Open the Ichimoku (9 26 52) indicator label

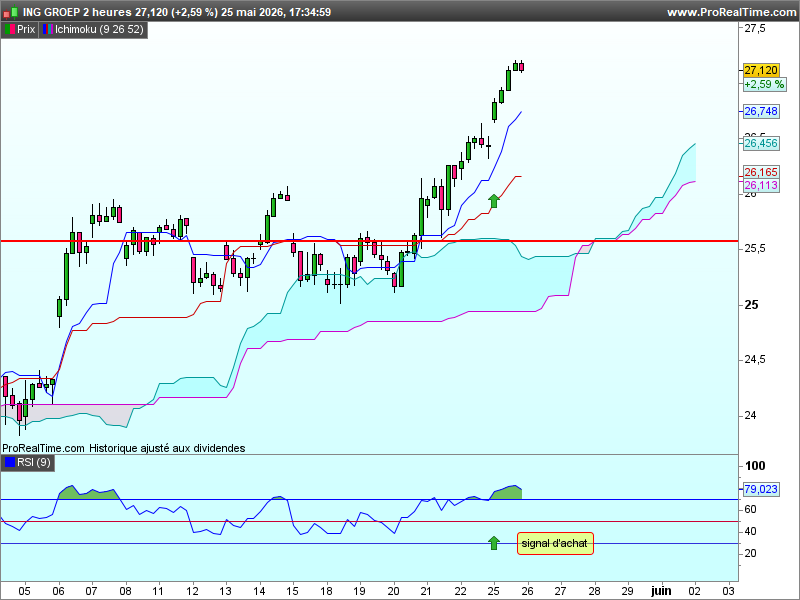(x=93, y=30)
